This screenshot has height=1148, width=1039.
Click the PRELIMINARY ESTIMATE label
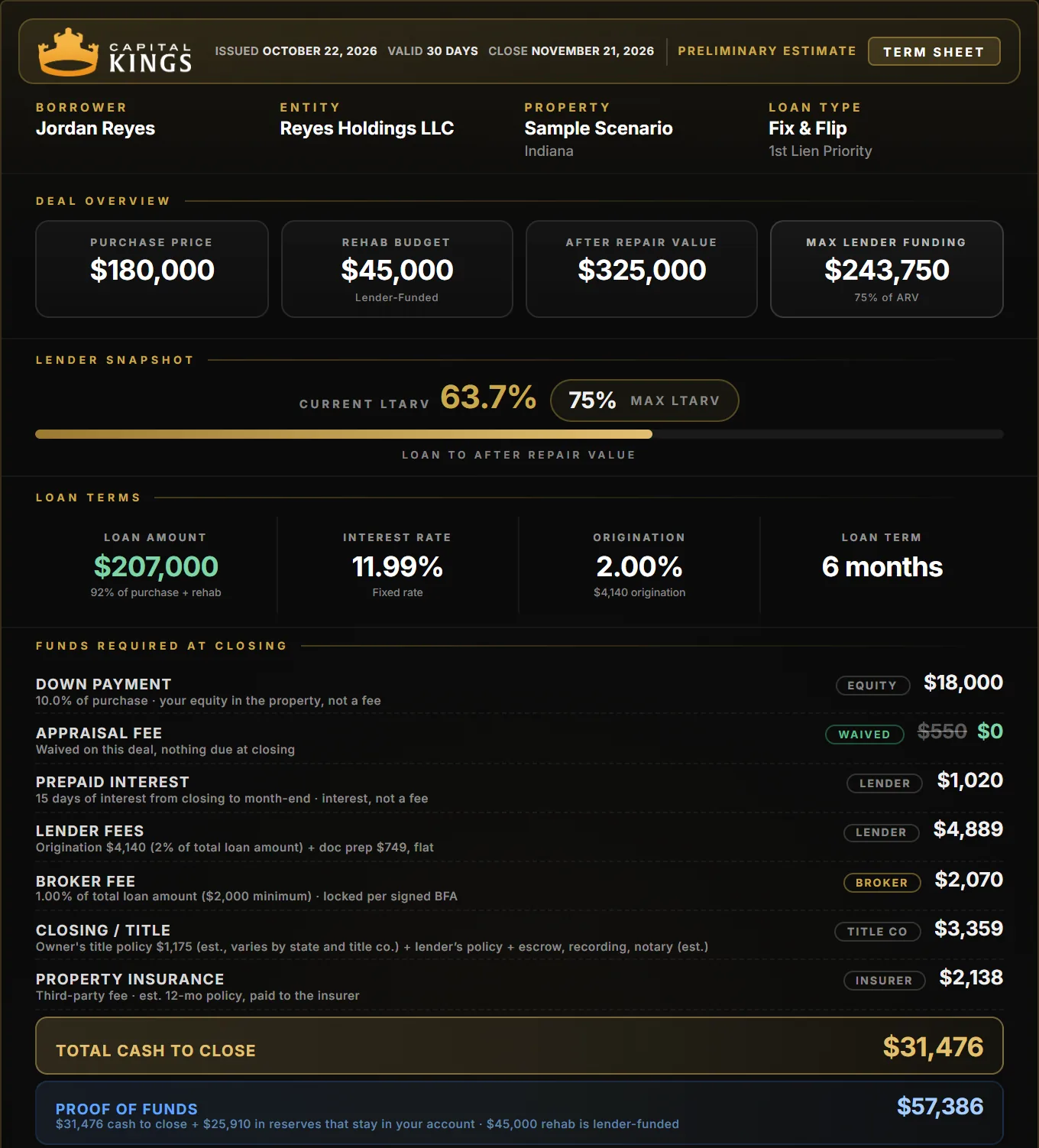[x=767, y=50]
